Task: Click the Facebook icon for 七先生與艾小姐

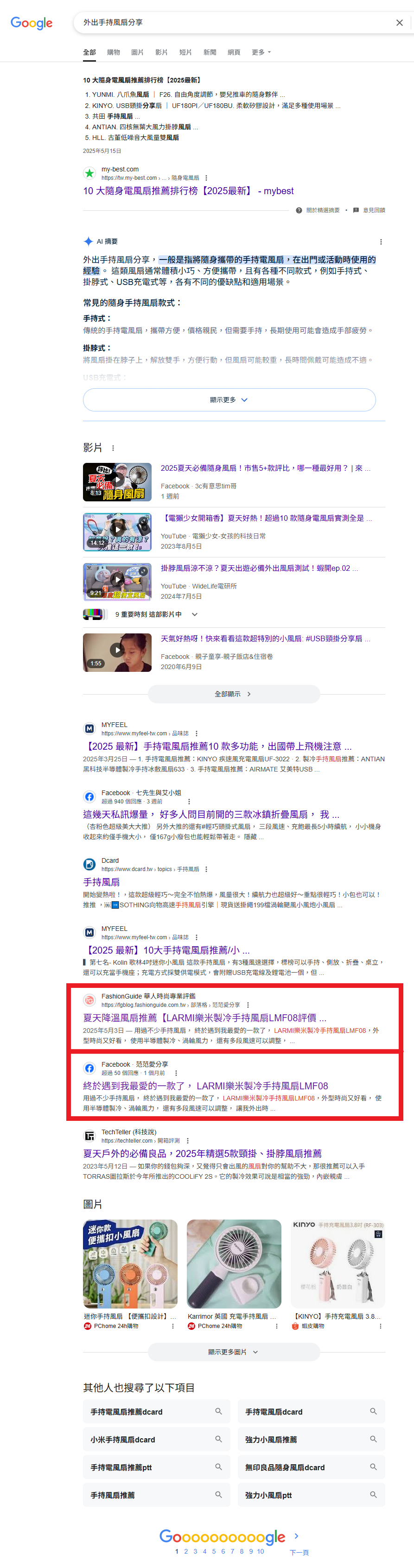Action: pyautogui.click(x=89, y=797)
